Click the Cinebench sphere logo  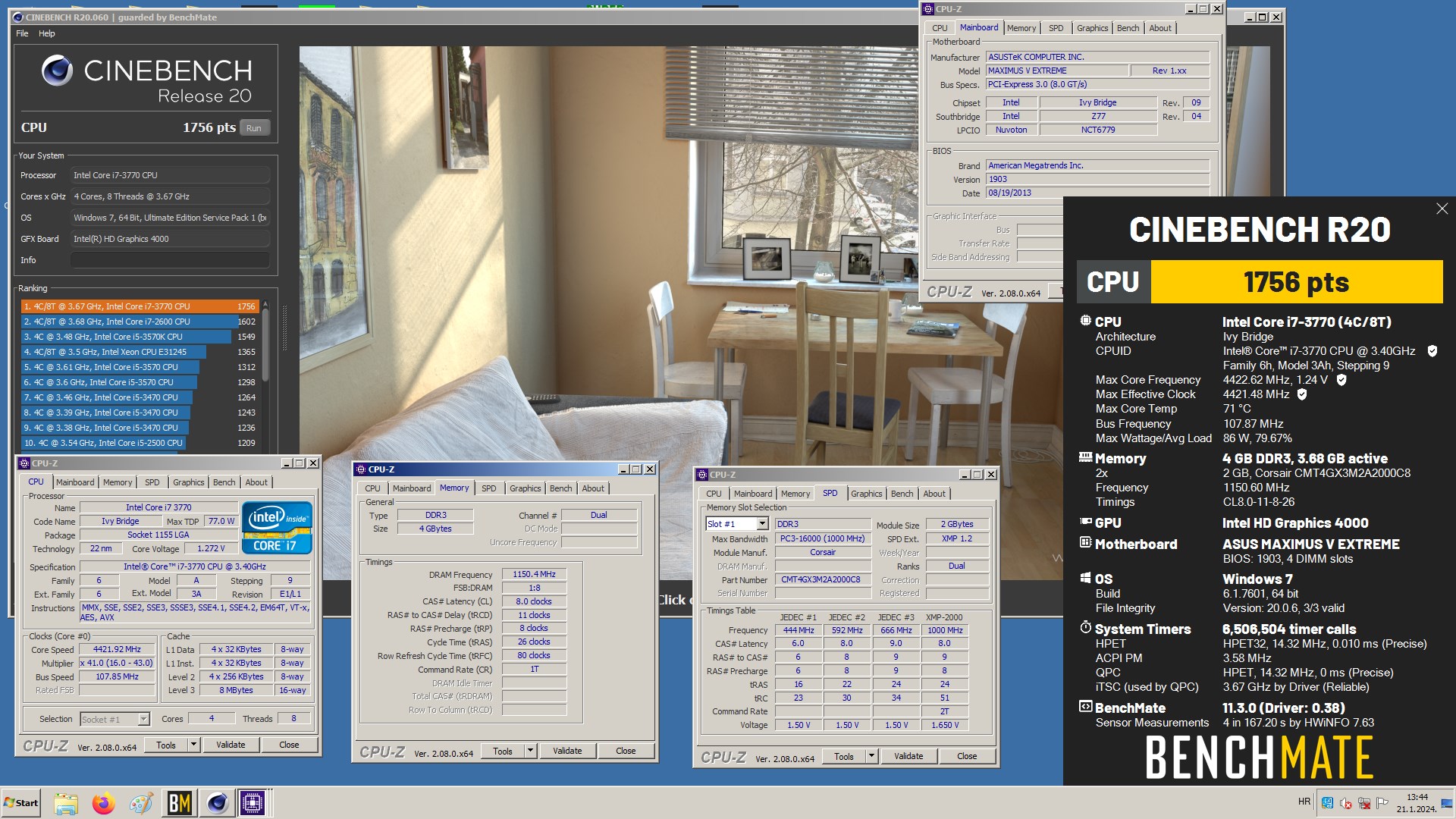(x=57, y=71)
